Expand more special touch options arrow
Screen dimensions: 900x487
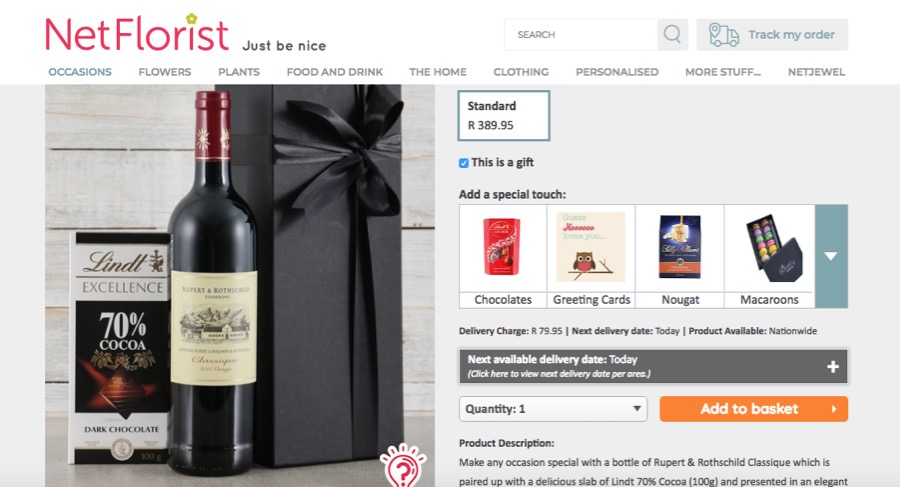[831, 256]
